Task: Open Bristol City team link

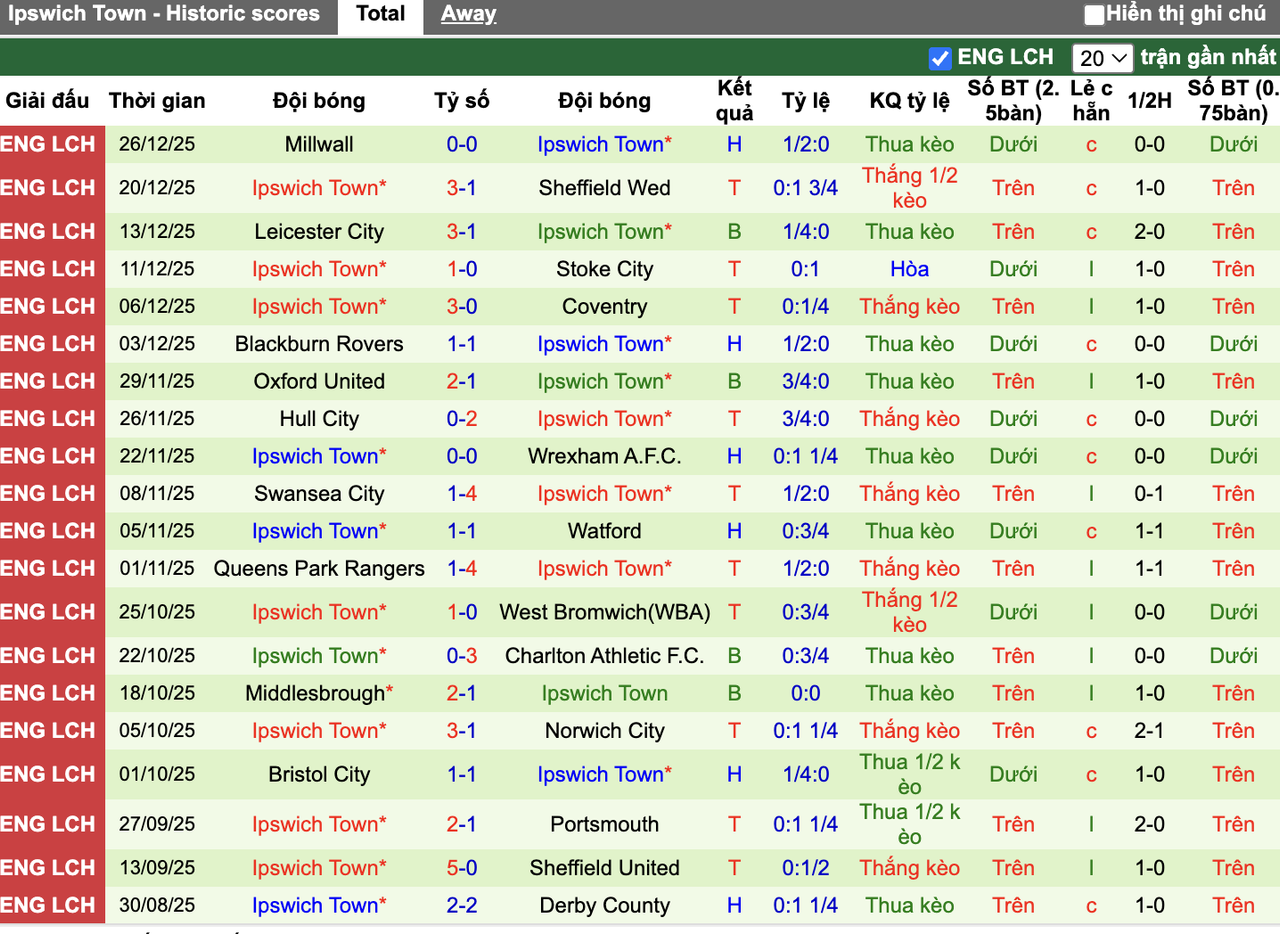Action: [319, 775]
